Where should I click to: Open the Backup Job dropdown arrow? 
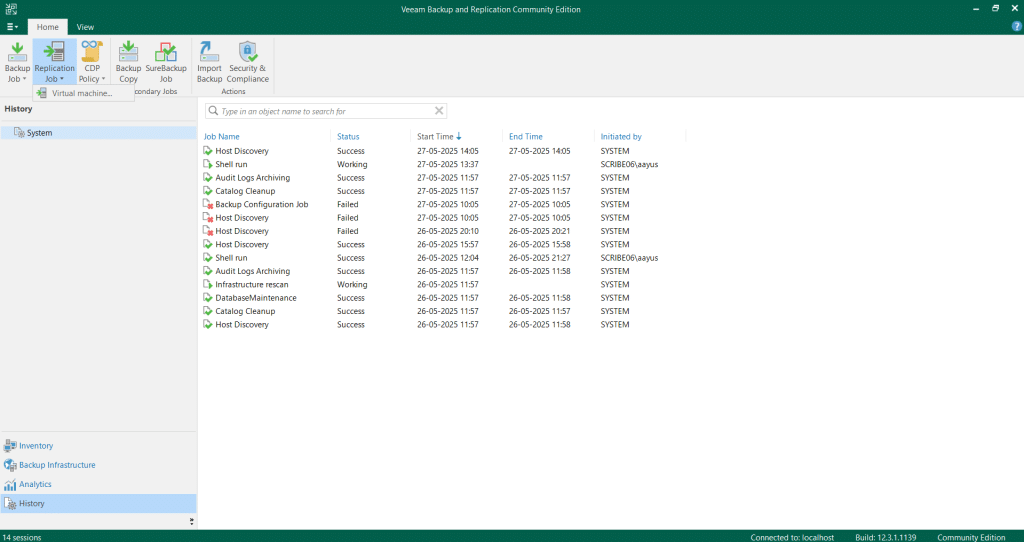point(24,79)
